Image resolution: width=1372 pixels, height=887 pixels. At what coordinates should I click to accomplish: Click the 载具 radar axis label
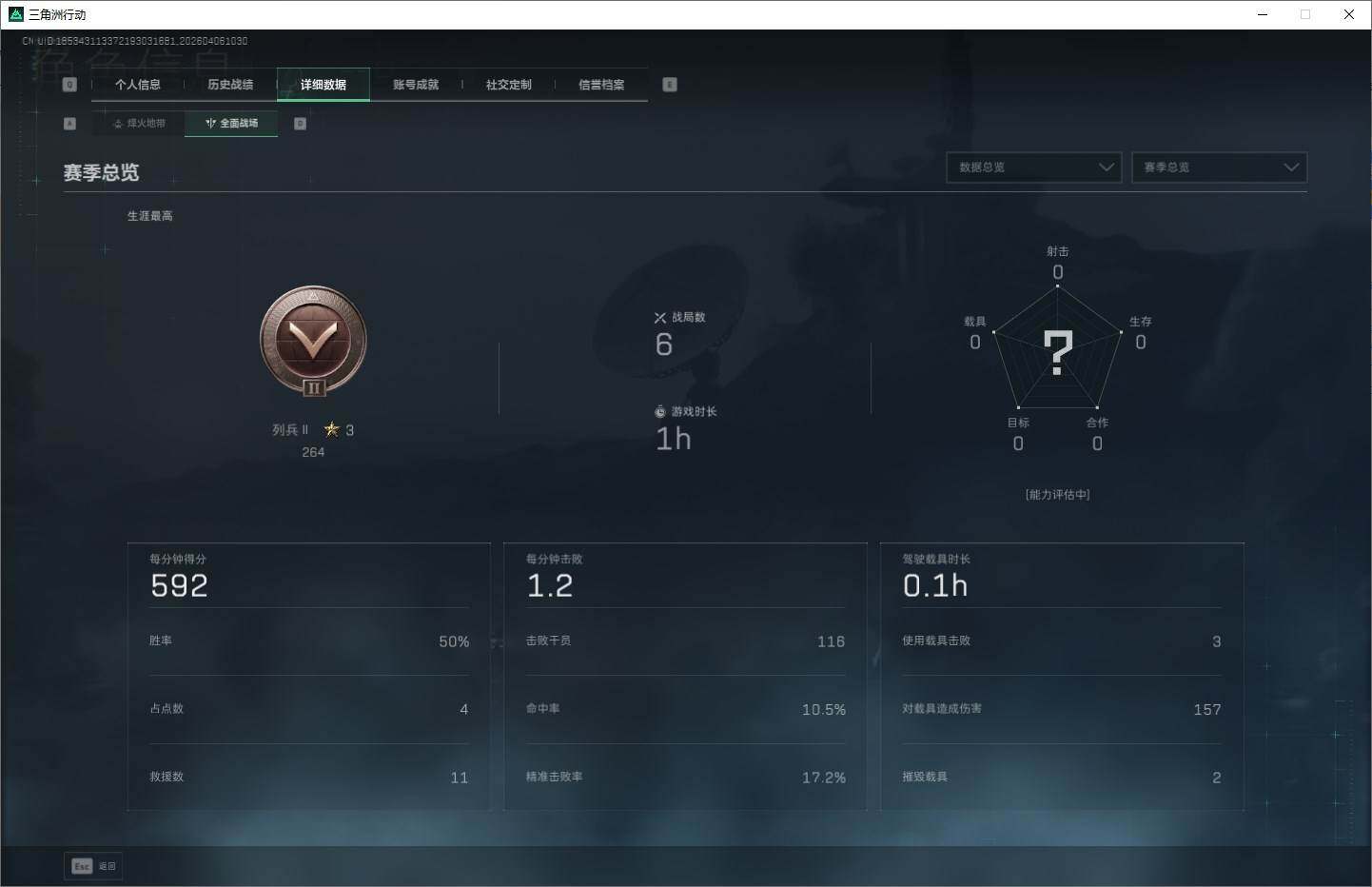coord(975,322)
